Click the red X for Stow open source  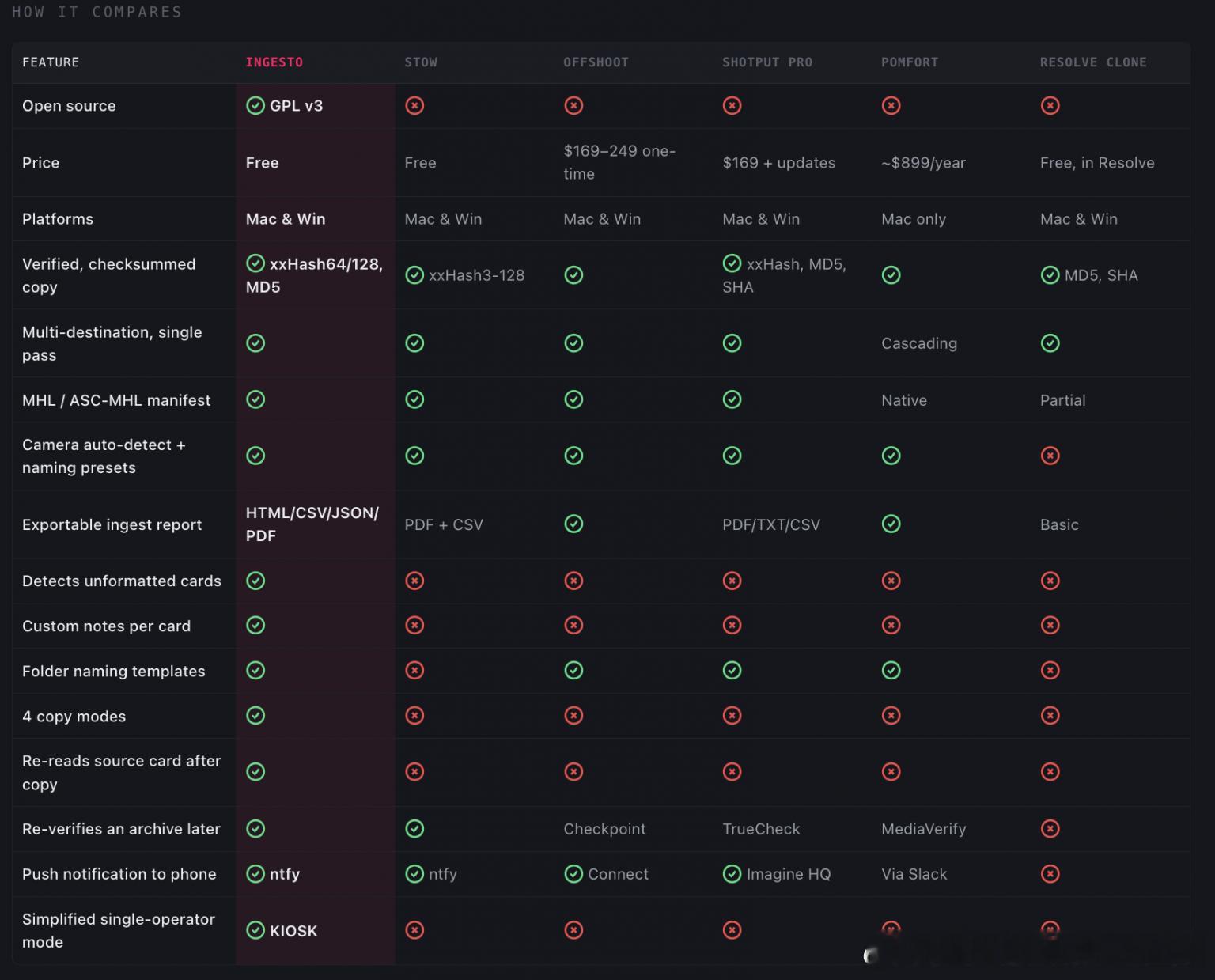click(x=414, y=106)
